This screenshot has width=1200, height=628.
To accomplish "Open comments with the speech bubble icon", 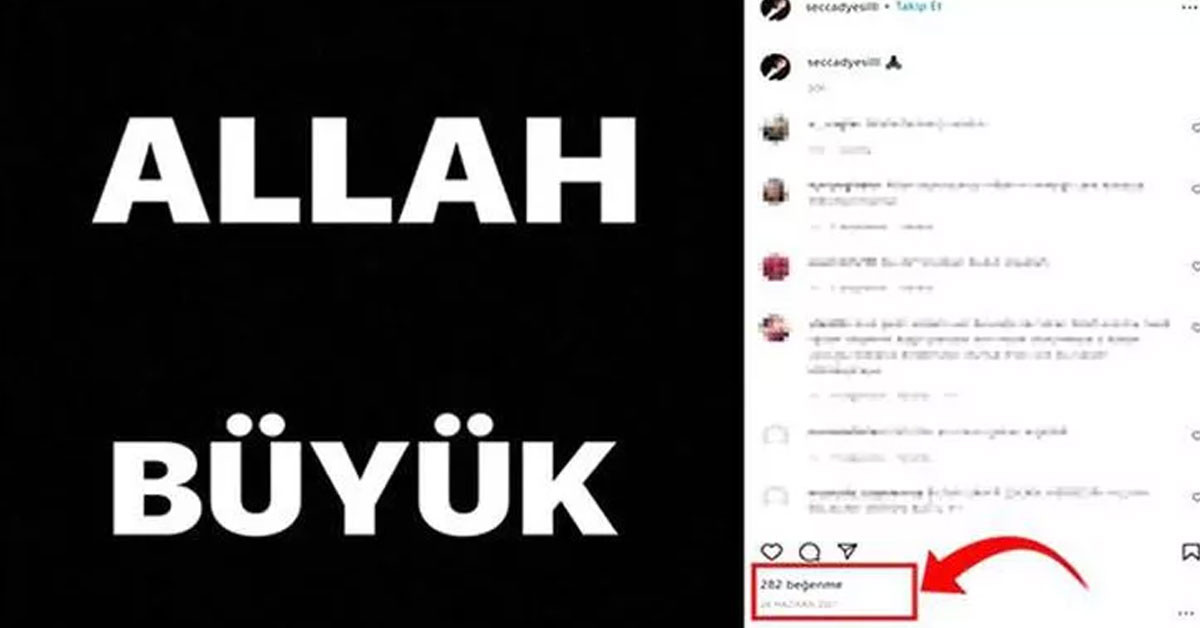I will click(x=809, y=552).
